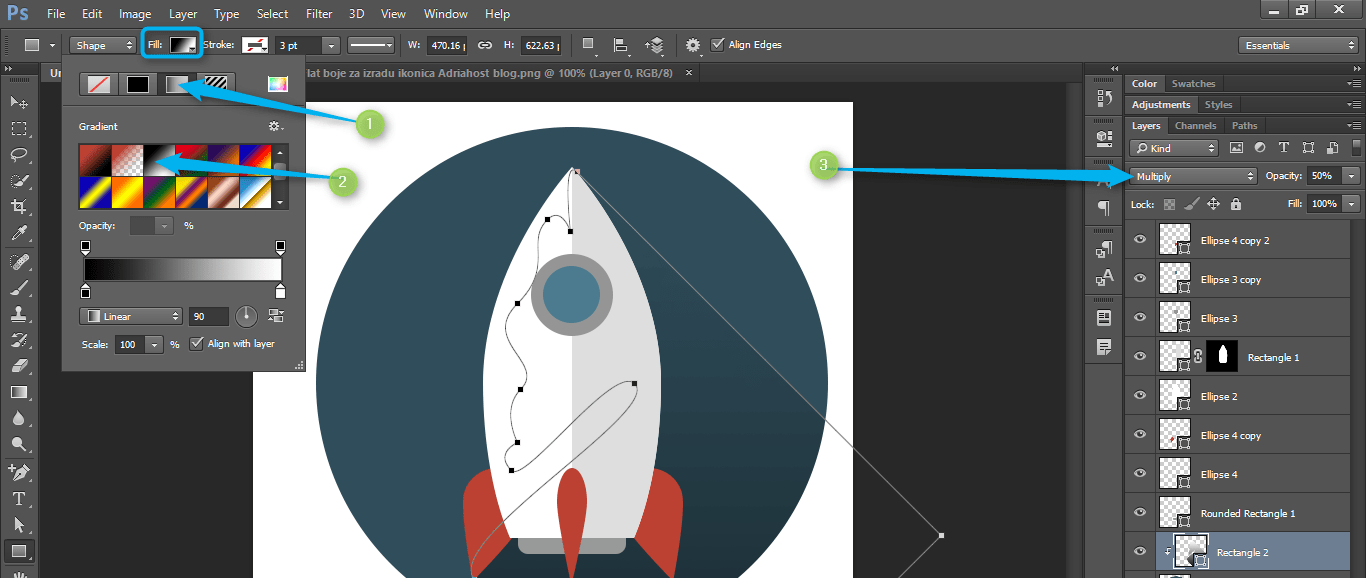The width and height of the screenshot is (1366, 578).
Task: Select the Pen tool
Action: [x=18, y=472]
